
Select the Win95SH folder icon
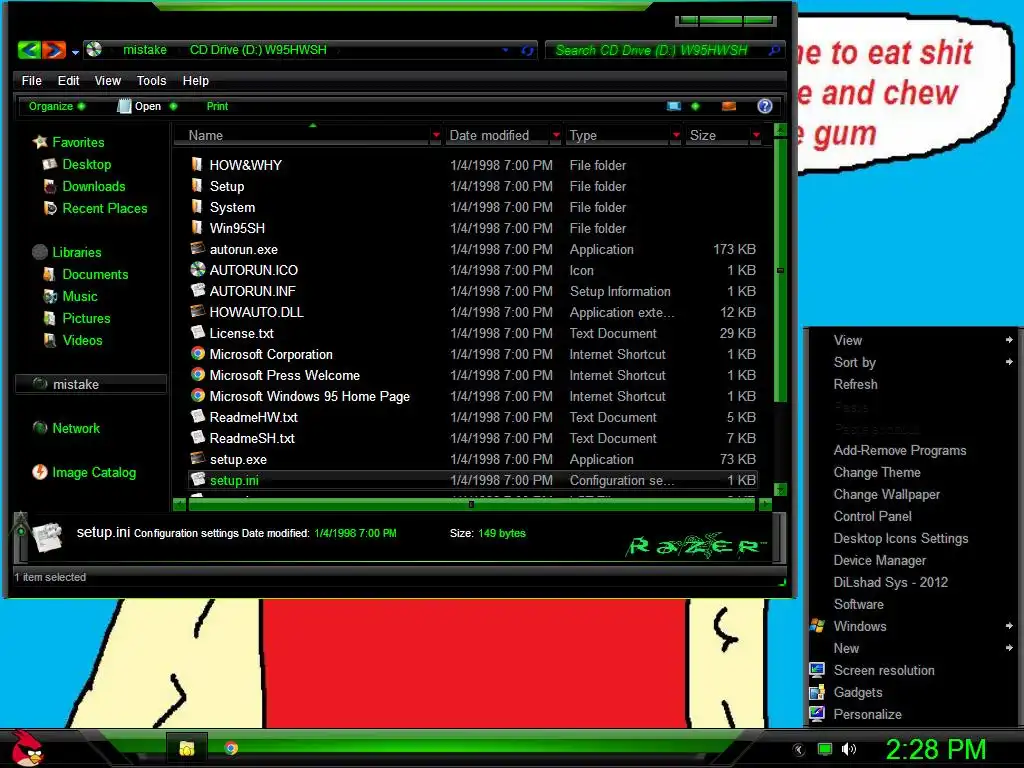(197, 227)
